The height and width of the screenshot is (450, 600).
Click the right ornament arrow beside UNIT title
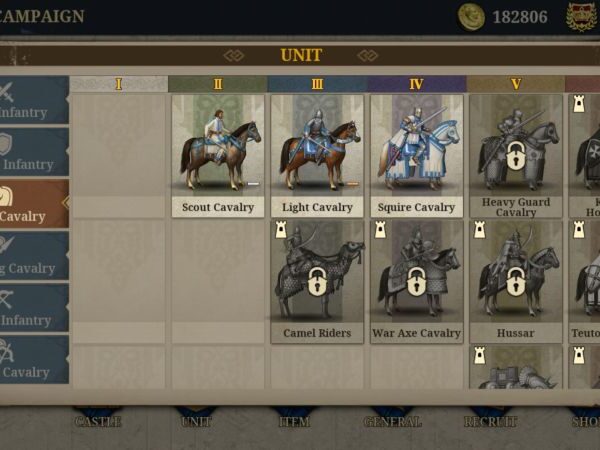[x=368, y=55]
